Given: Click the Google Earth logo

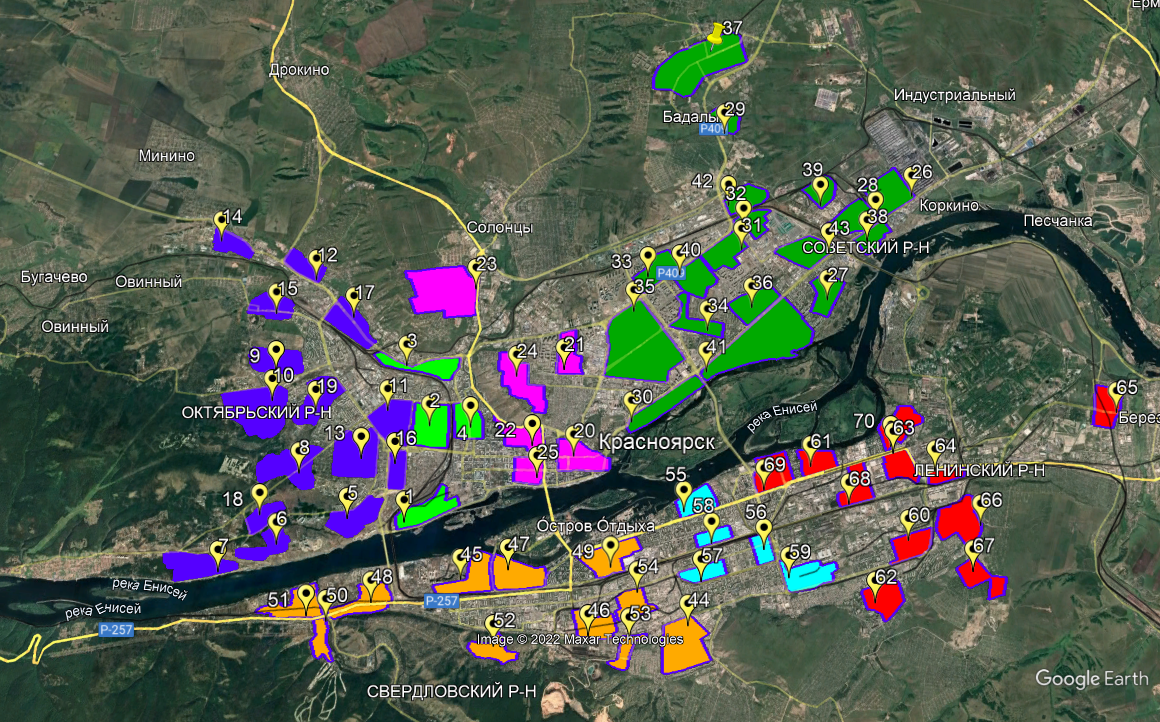Looking at the screenshot, I should point(1091,678).
